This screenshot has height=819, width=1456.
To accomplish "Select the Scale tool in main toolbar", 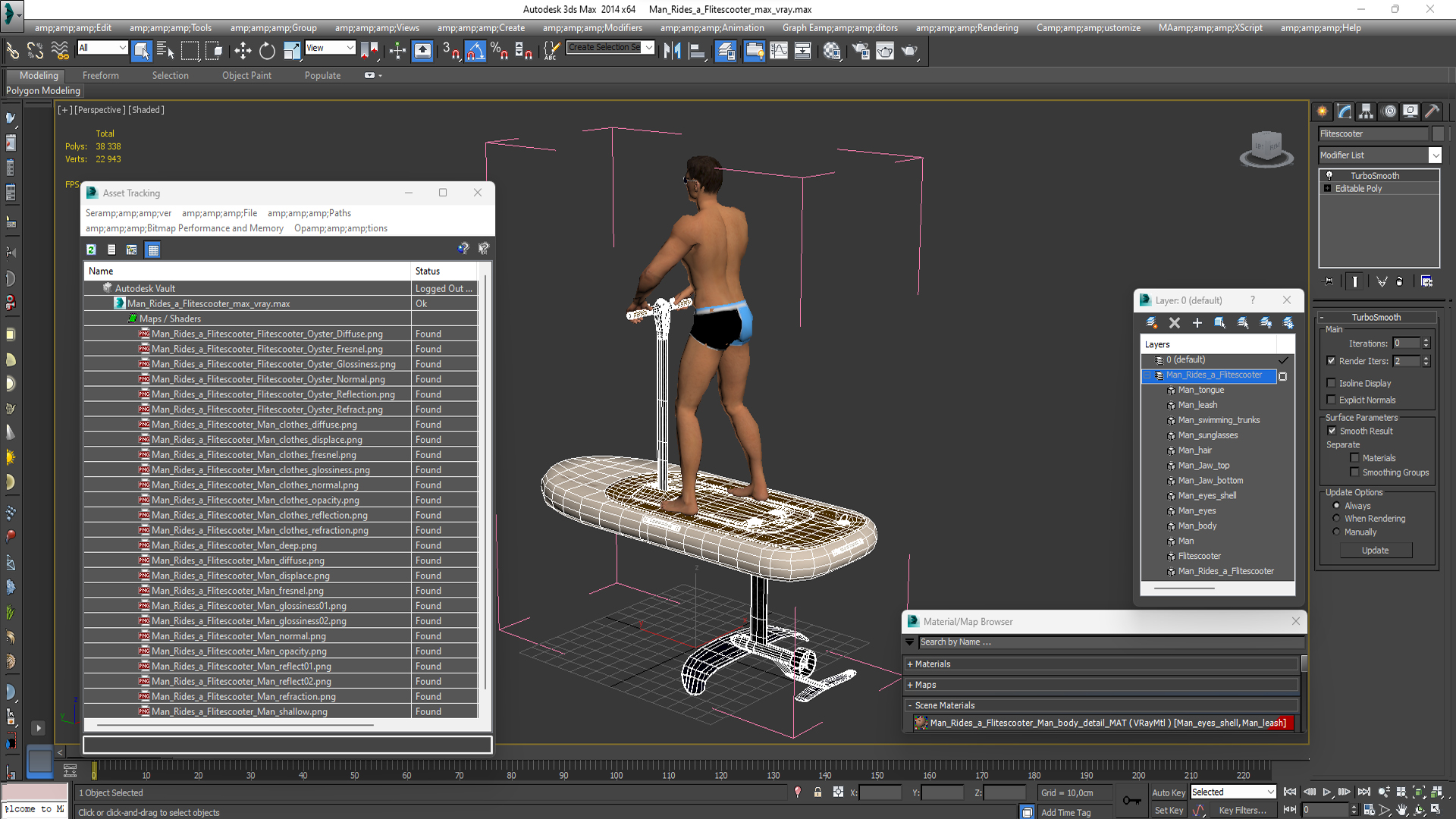I will click(291, 51).
